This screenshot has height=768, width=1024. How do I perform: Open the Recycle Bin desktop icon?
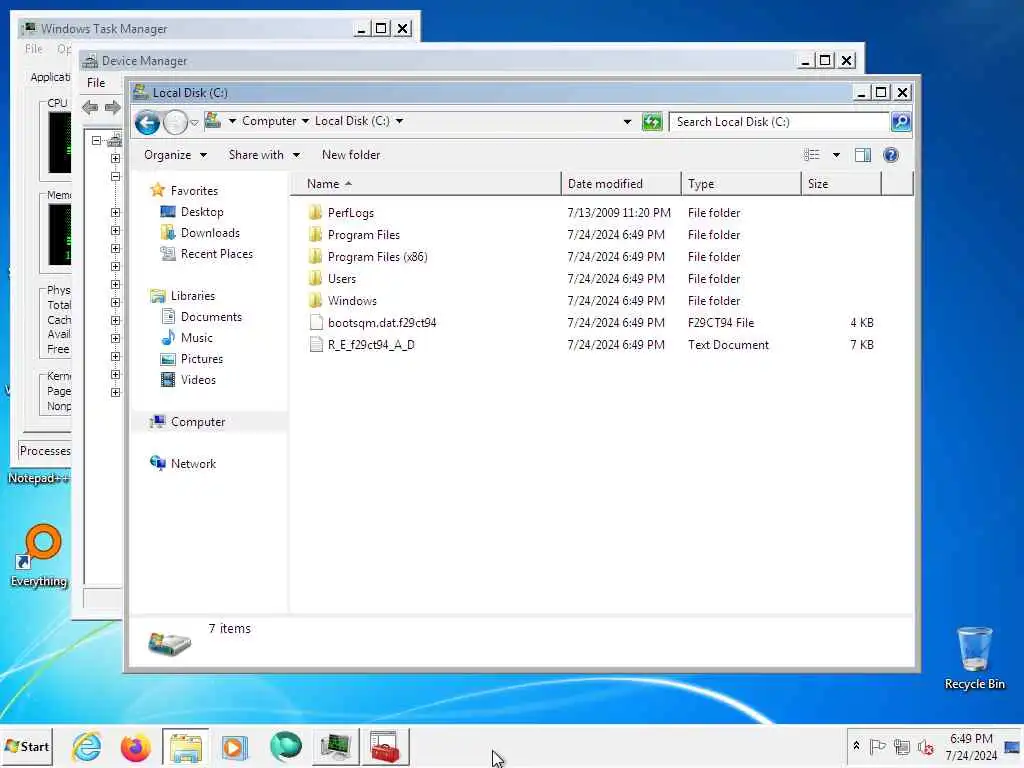(974, 658)
